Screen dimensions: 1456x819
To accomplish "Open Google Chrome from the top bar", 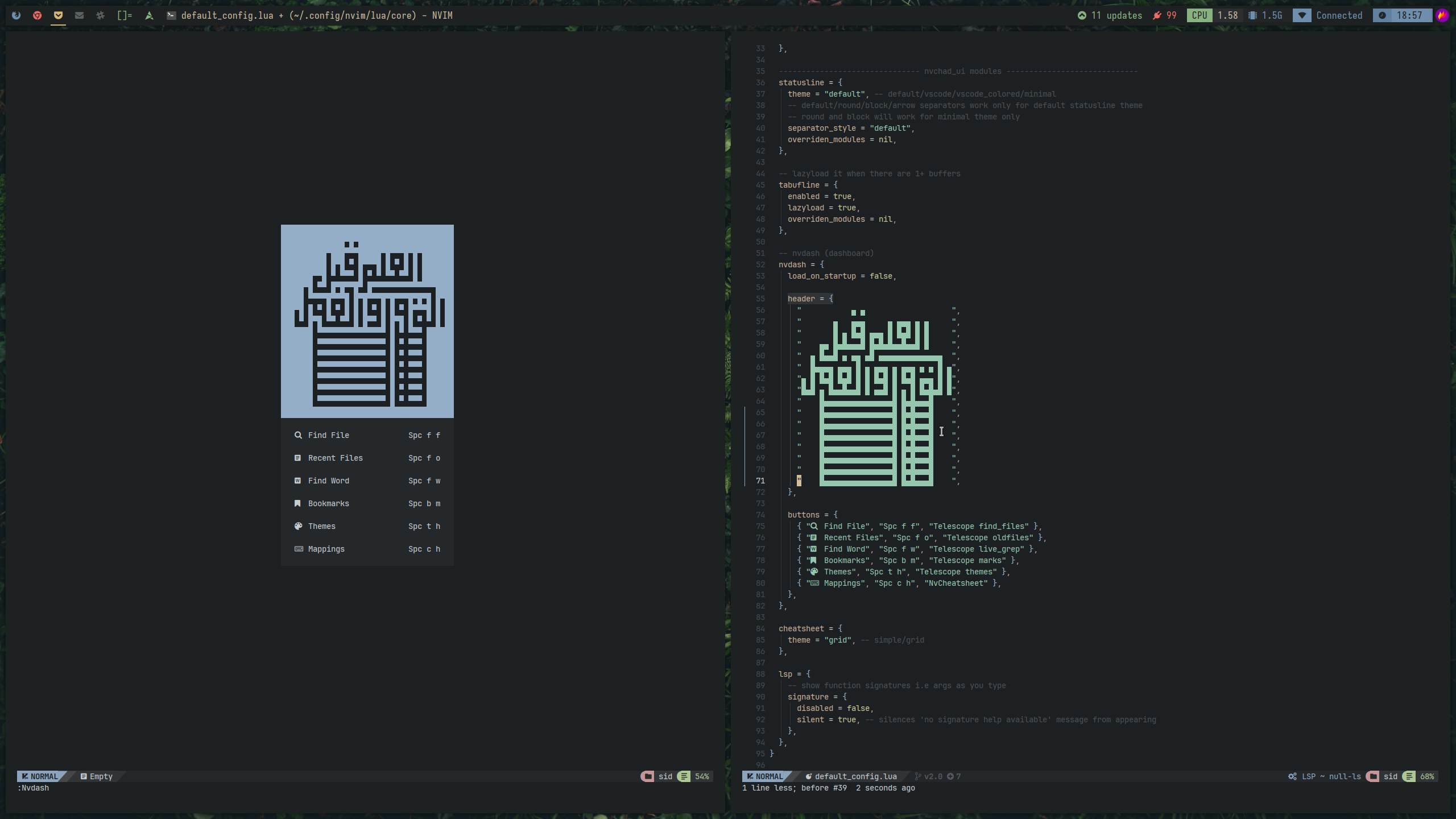I will pos(38,15).
